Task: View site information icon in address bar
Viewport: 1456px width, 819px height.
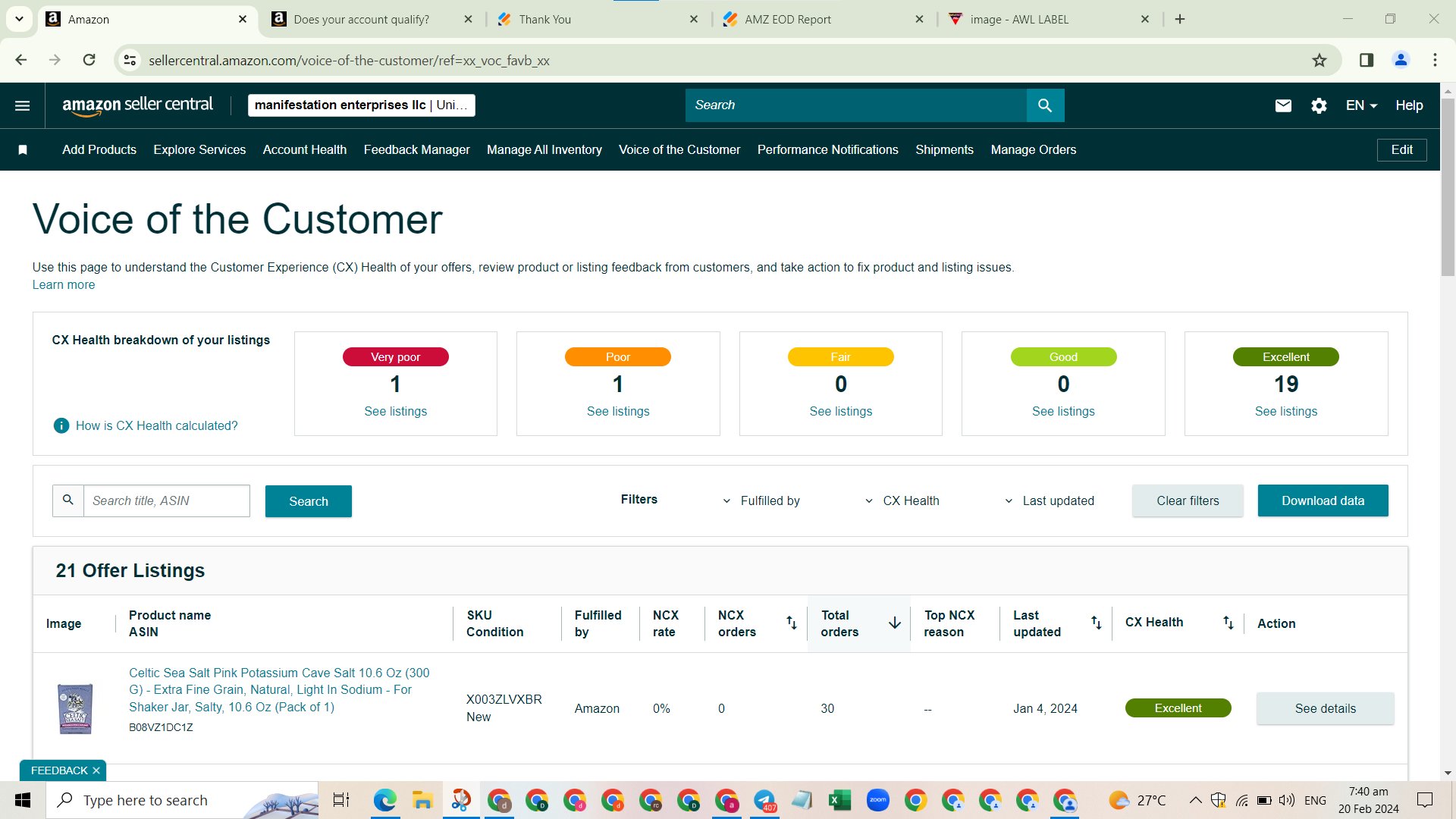Action: pyautogui.click(x=130, y=60)
